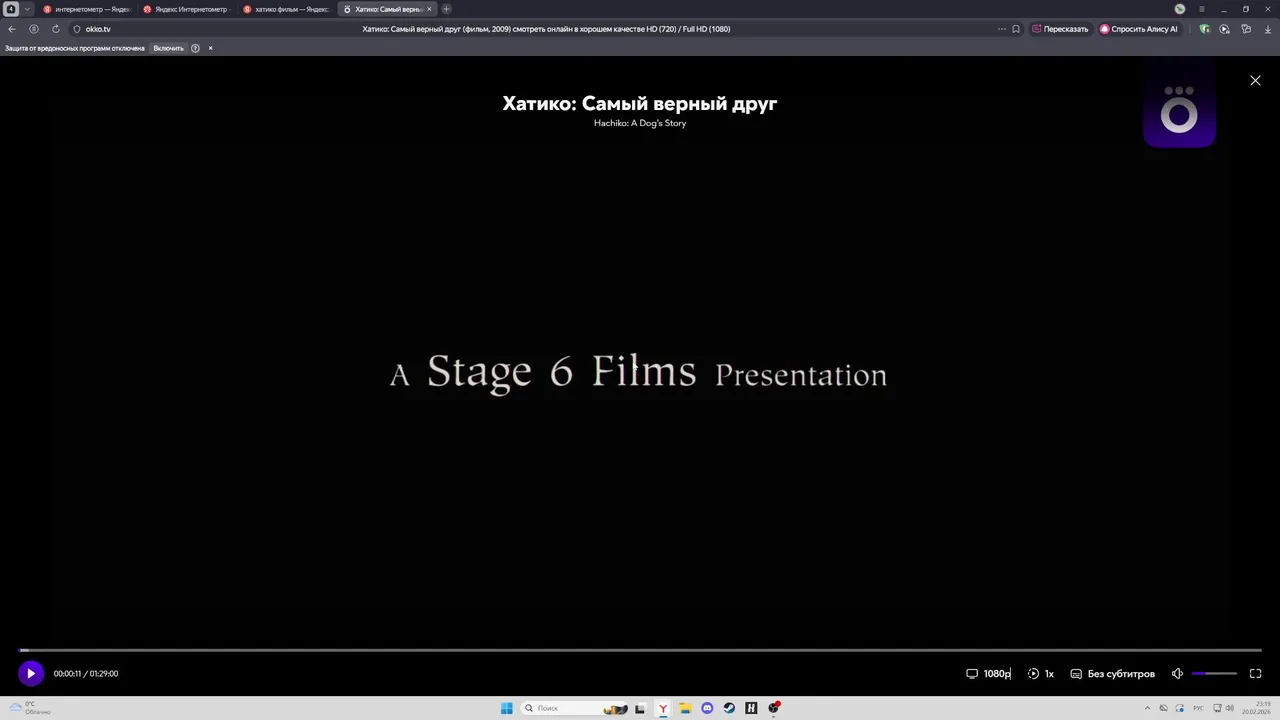1280x720 pixels.
Task: Open the «Без субтитров» subtitles selector
Action: [x=1112, y=674]
